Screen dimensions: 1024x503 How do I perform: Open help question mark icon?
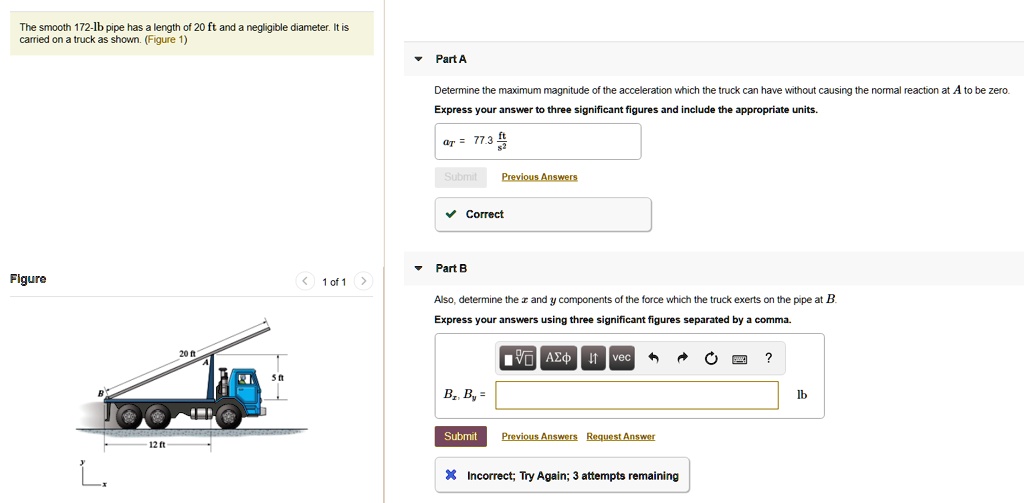click(768, 359)
